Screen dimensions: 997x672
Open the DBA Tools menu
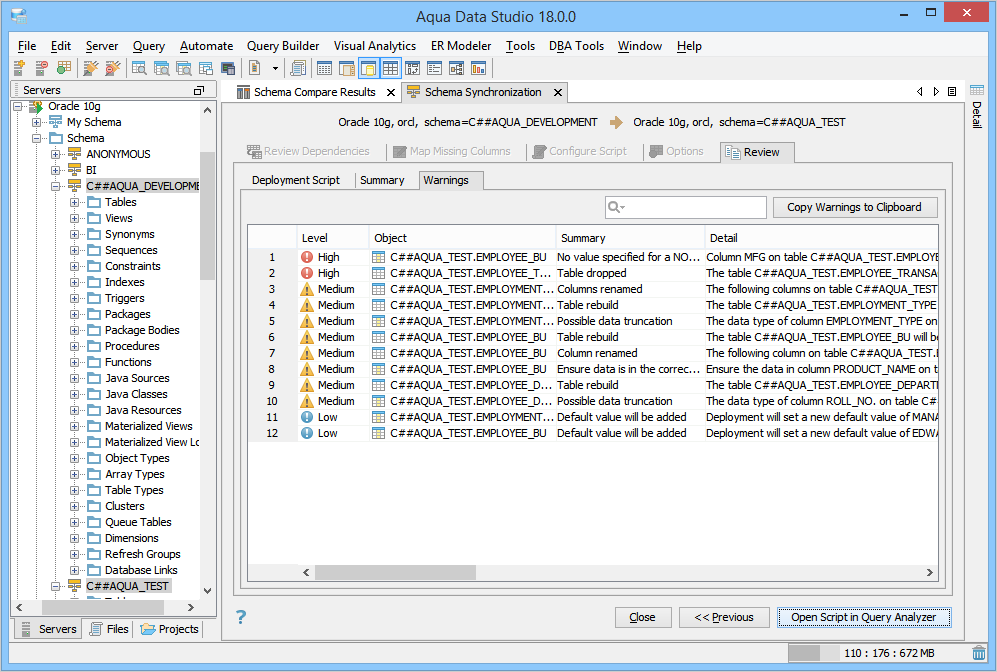576,46
